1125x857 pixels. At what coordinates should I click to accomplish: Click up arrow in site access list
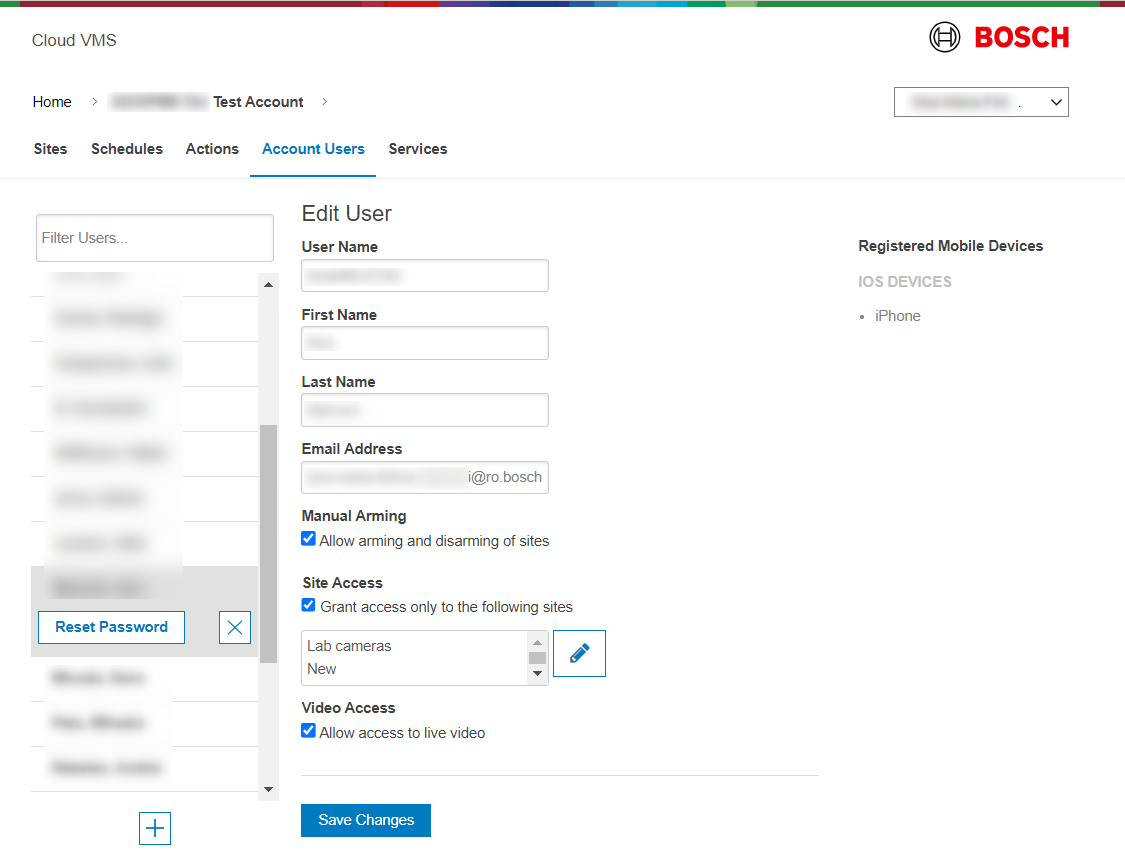pos(537,643)
